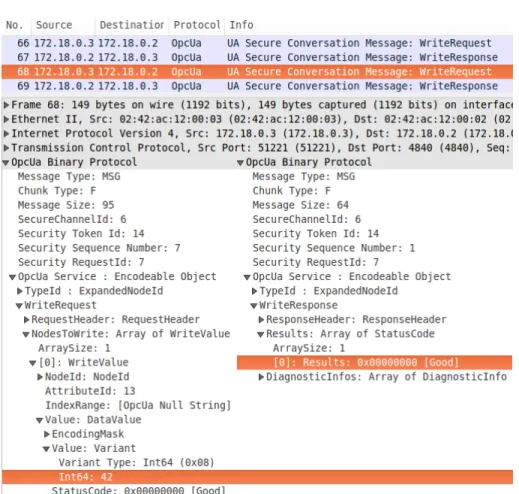
Task: Select Security Sequence Number: 1 field
Action: click(x=334, y=248)
